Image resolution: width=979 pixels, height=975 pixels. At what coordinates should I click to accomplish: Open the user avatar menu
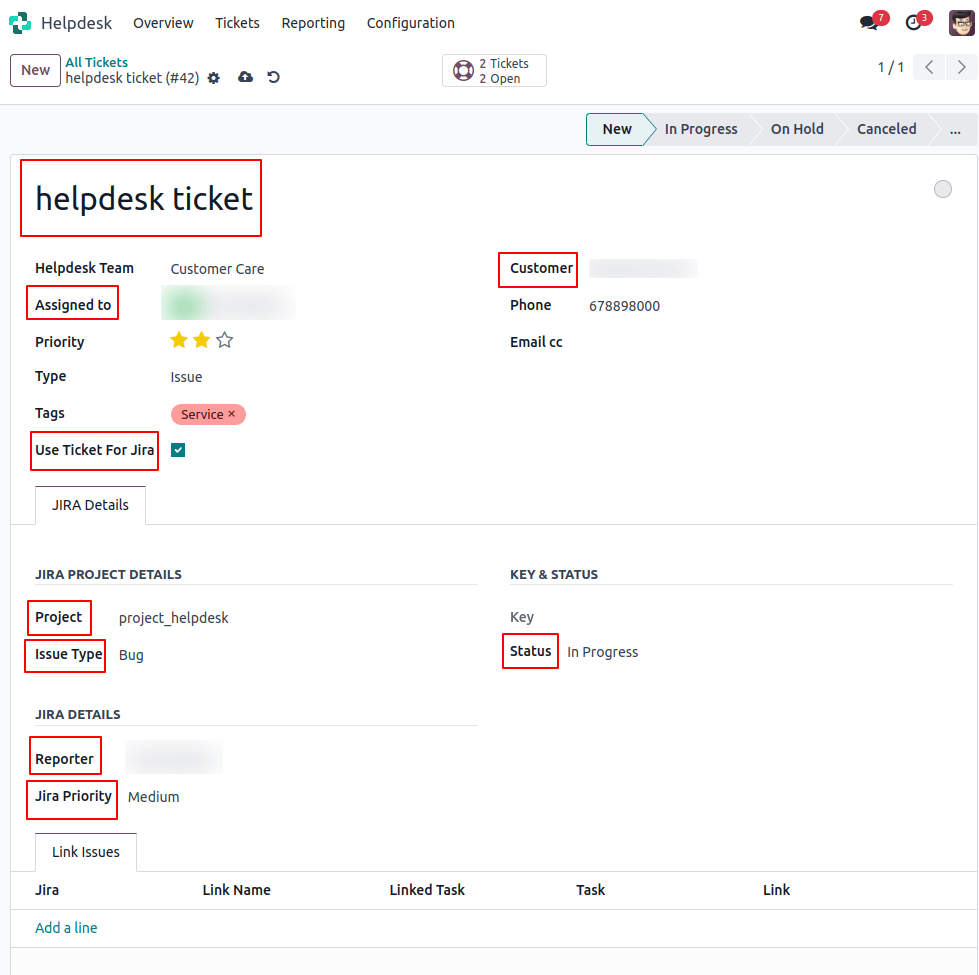[961, 23]
